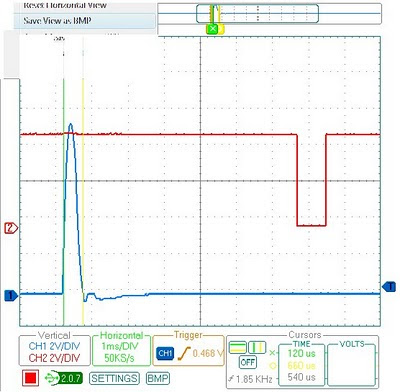
Task: Click the green USB connection version icon
Action: [63, 378]
